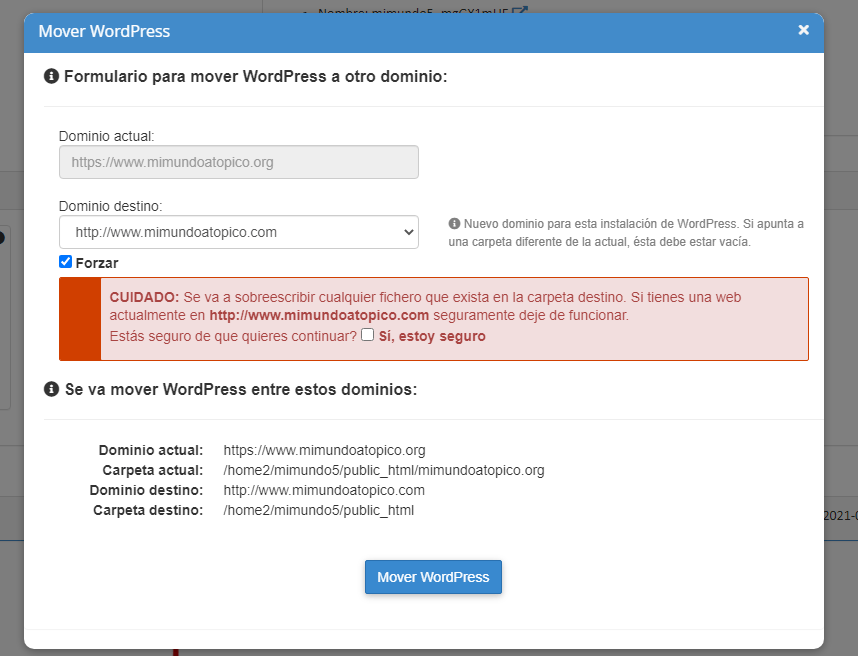Click 'Mover WordPress' dialog title
Screen dimensions: 858x656
(104, 31)
